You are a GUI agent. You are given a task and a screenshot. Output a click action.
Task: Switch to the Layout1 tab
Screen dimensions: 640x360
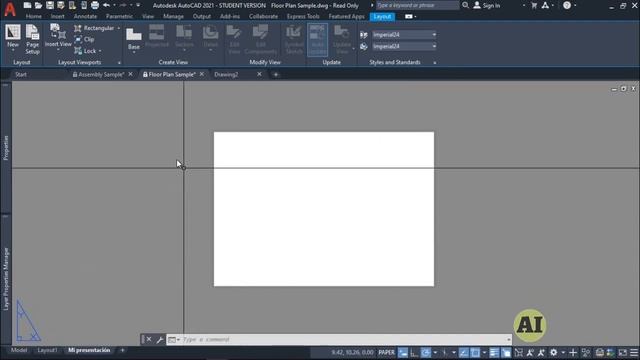47,350
